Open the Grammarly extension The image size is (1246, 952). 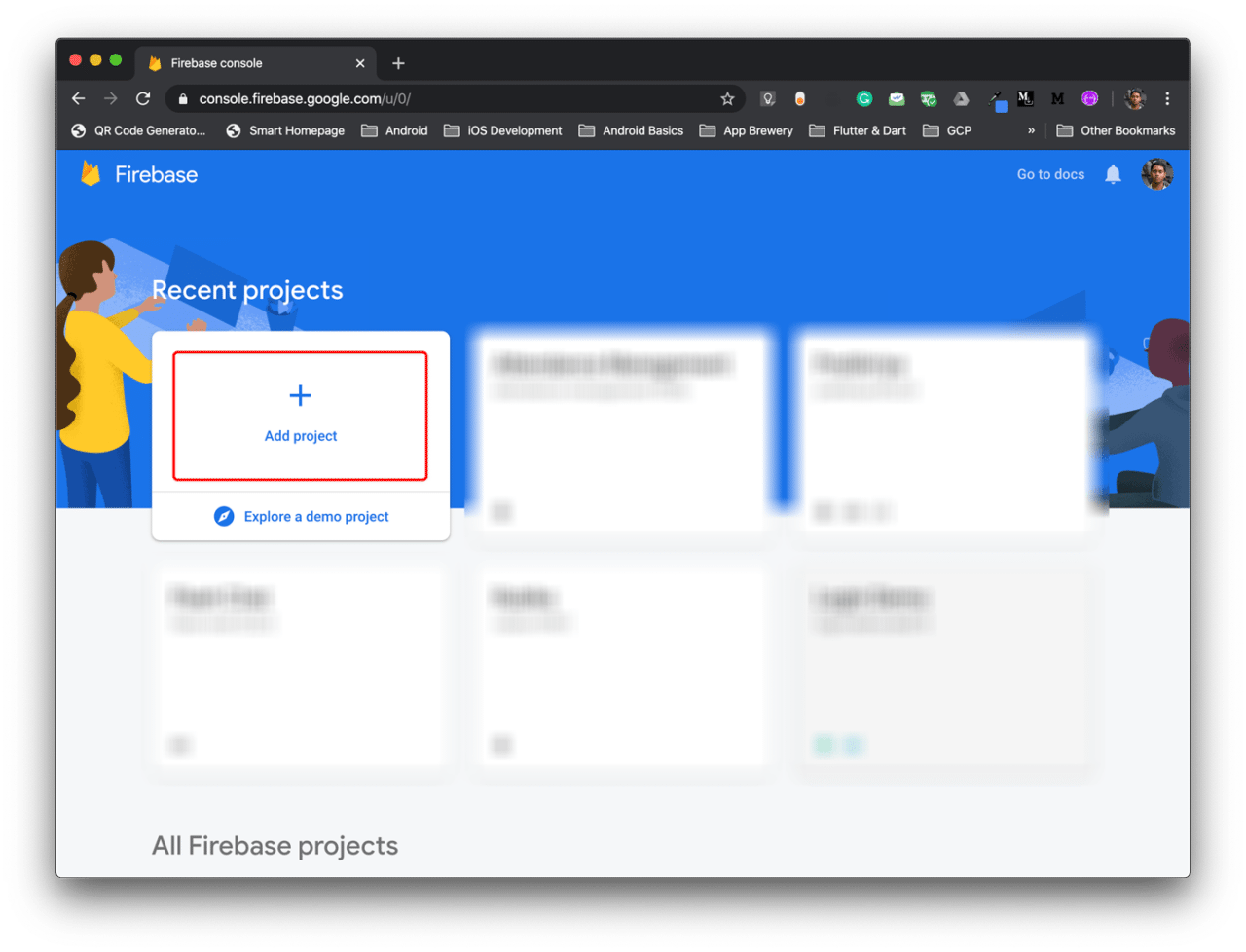tap(864, 98)
